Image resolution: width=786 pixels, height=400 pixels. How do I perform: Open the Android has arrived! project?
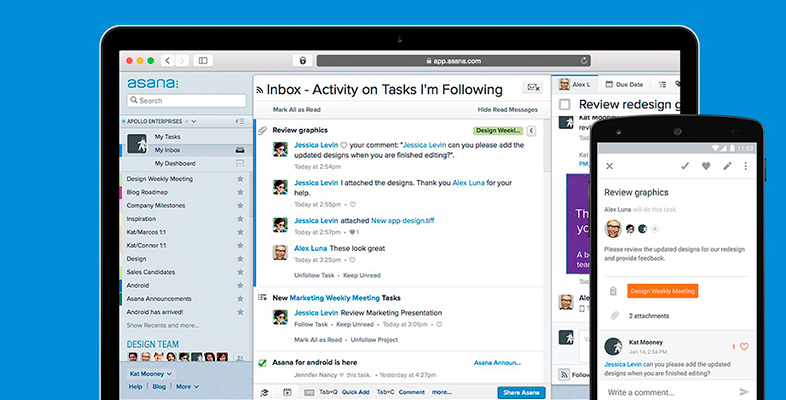pyautogui.click(x=154, y=312)
